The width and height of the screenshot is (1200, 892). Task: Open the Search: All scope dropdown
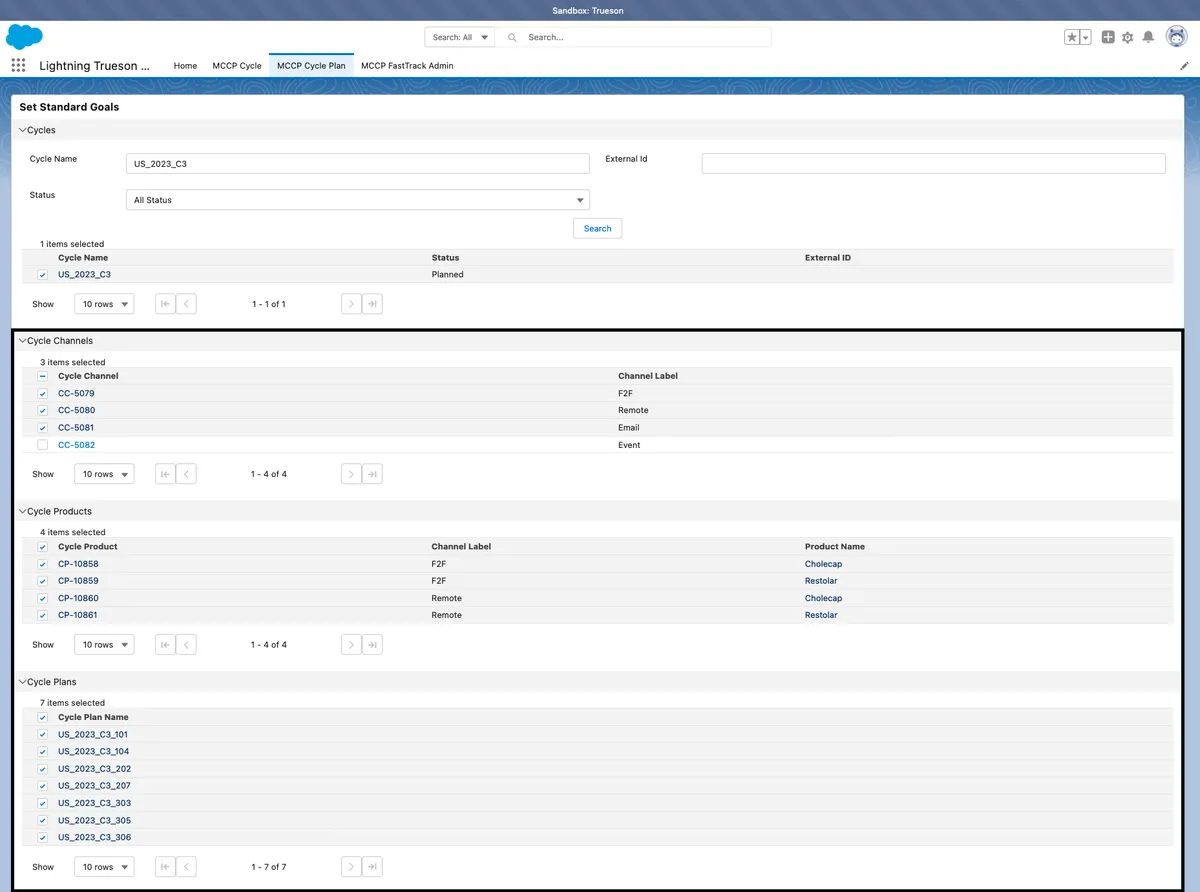(x=460, y=37)
